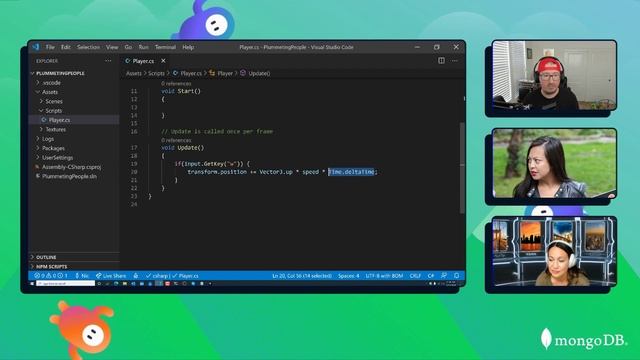Click the Windows taskbar search box
Viewport: 640px width, 360px height.
(x=65, y=283)
